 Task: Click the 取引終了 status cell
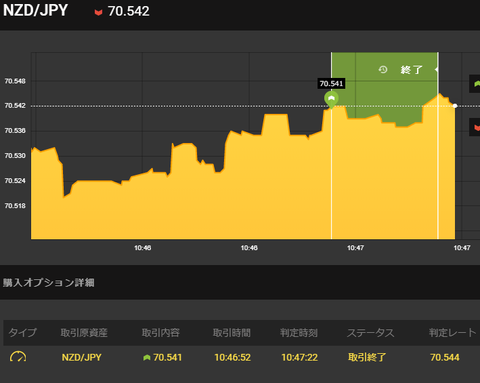coord(367,357)
